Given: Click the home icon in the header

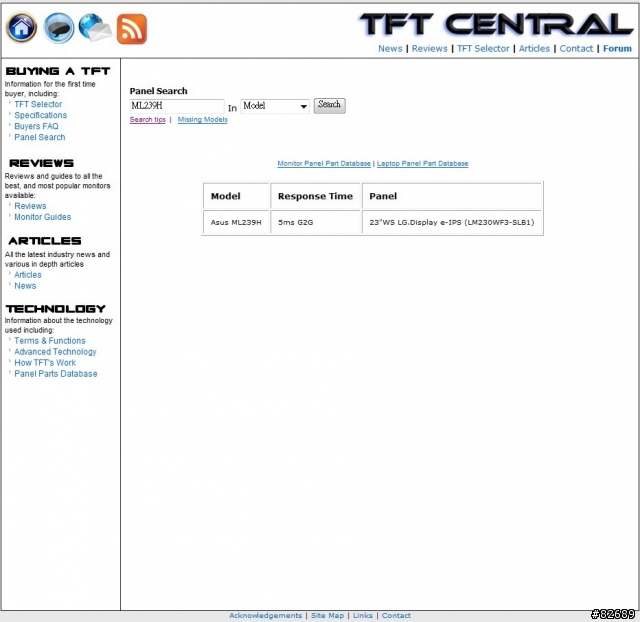Looking at the screenshot, I should click(x=21, y=27).
